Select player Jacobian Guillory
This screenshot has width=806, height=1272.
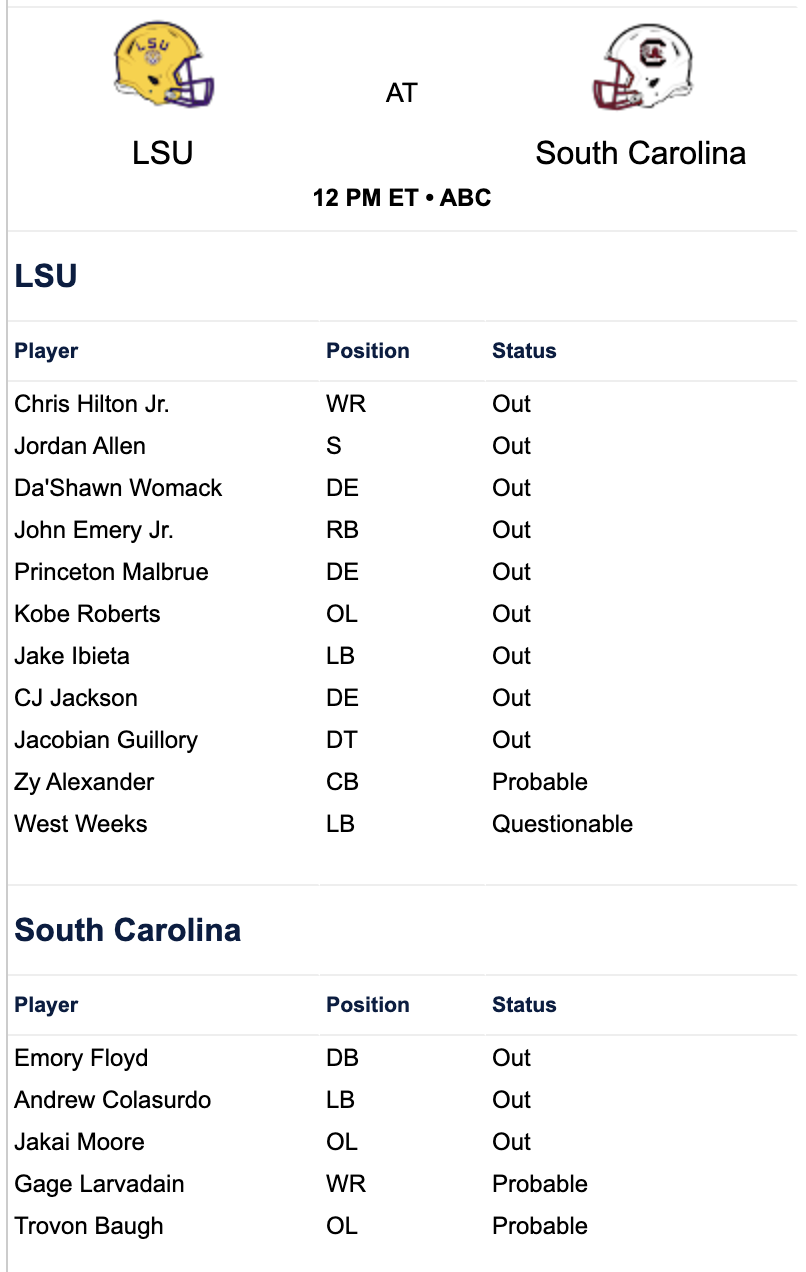pos(106,740)
